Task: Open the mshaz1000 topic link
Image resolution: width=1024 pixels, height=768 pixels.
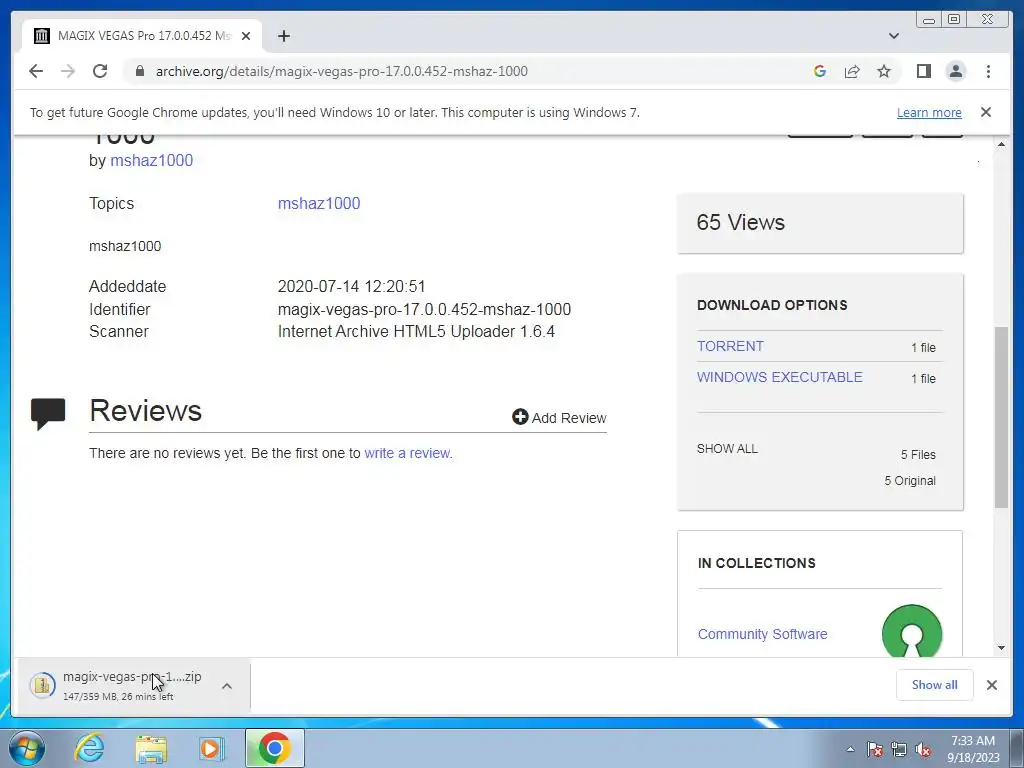Action: coord(319,203)
